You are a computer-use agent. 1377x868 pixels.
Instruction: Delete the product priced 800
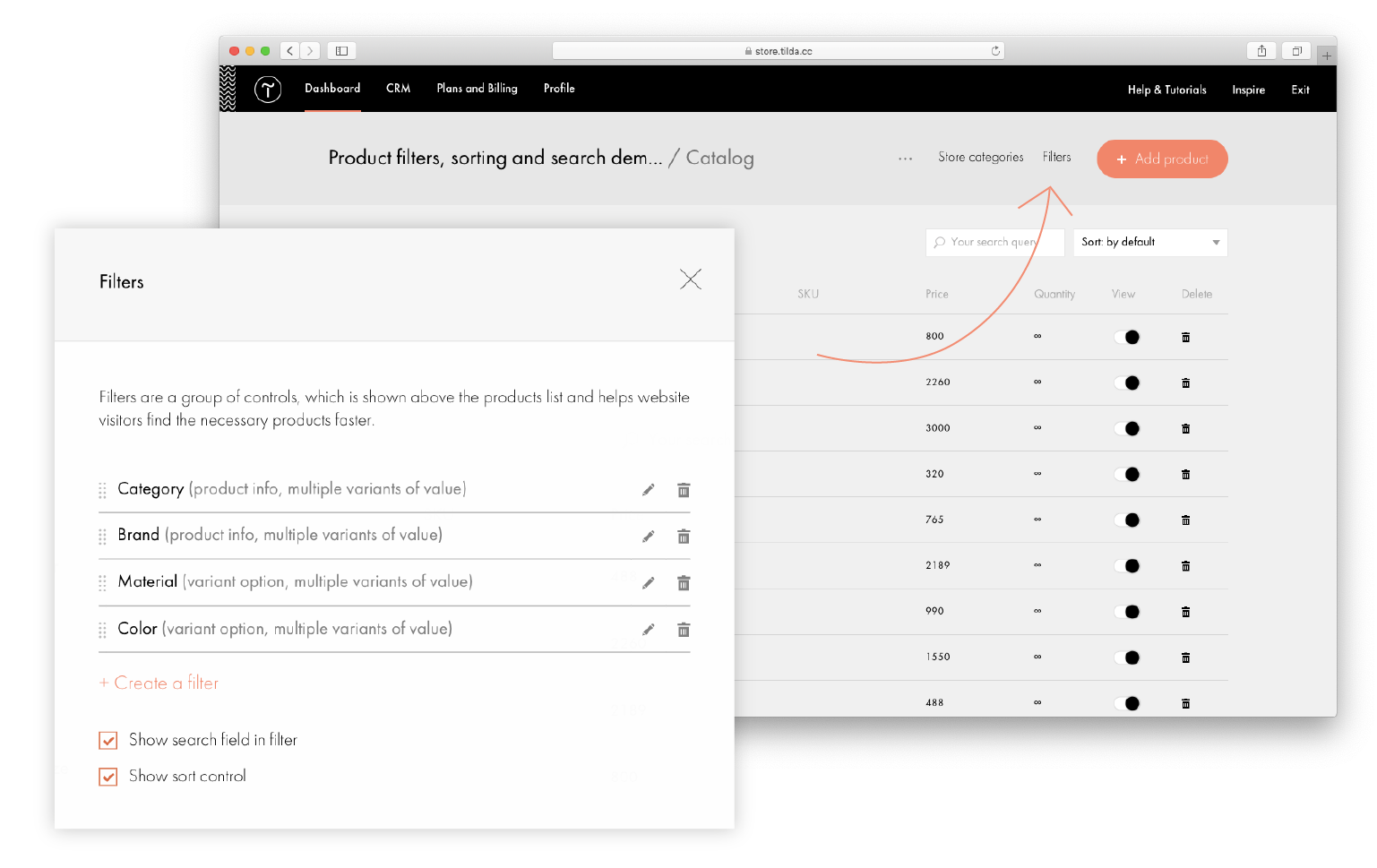coord(1185,337)
